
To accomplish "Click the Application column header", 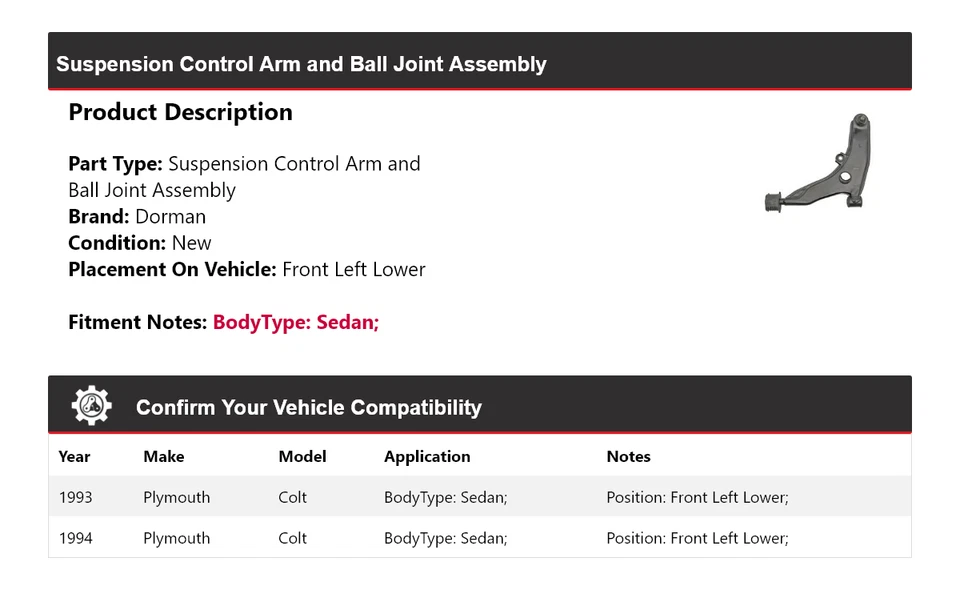I will [x=427, y=456].
